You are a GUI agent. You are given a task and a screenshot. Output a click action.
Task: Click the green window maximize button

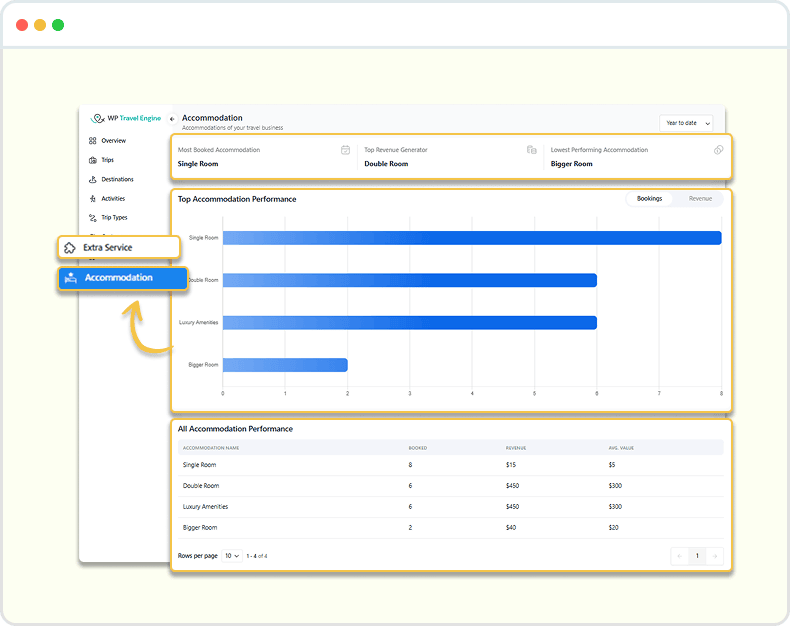(x=58, y=25)
